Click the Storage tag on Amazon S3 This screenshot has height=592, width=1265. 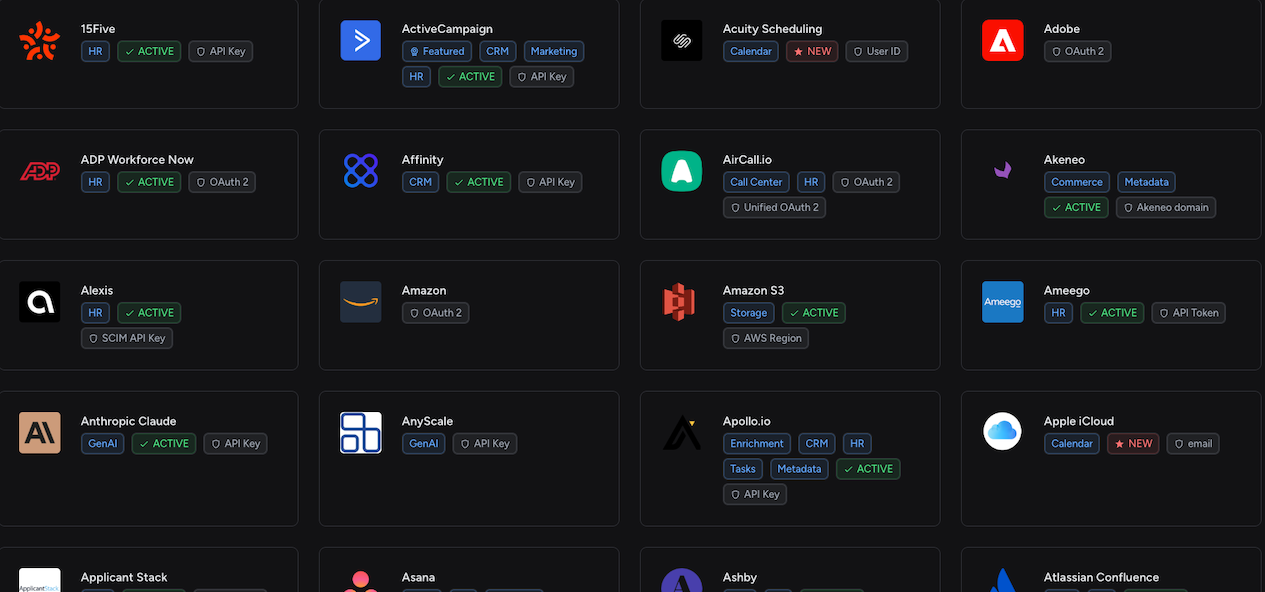tap(748, 313)
